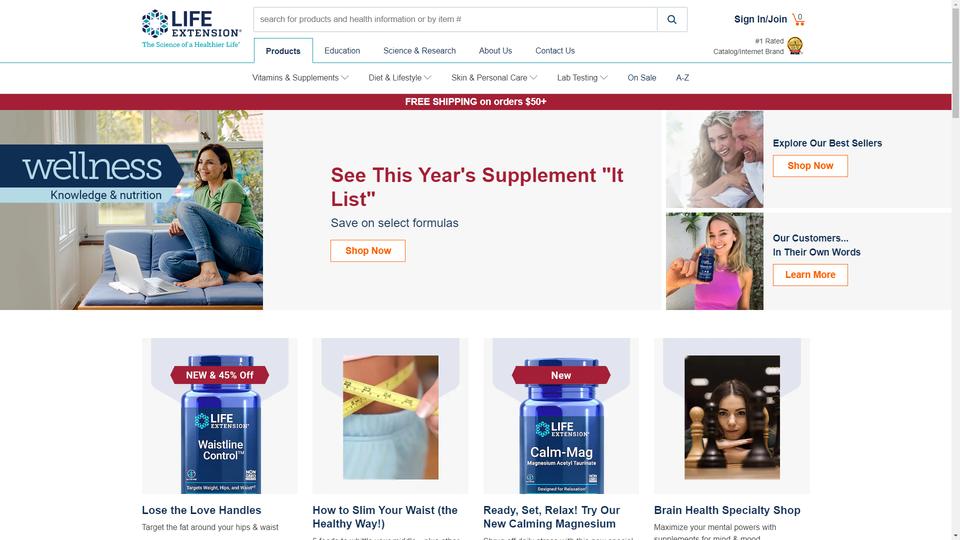
Task: Click the #1 Rated award badge
Action: pos(795,45)
